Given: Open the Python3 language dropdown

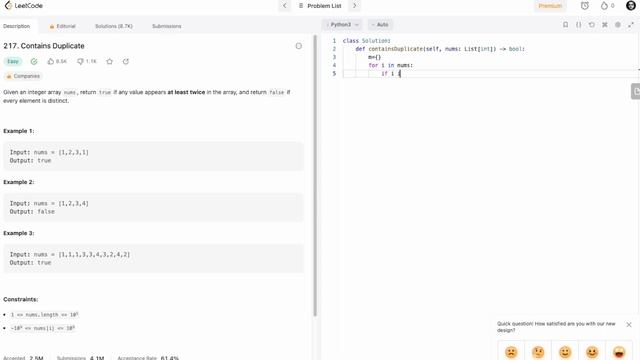Looking at the screenshot, I should point(343,25).
